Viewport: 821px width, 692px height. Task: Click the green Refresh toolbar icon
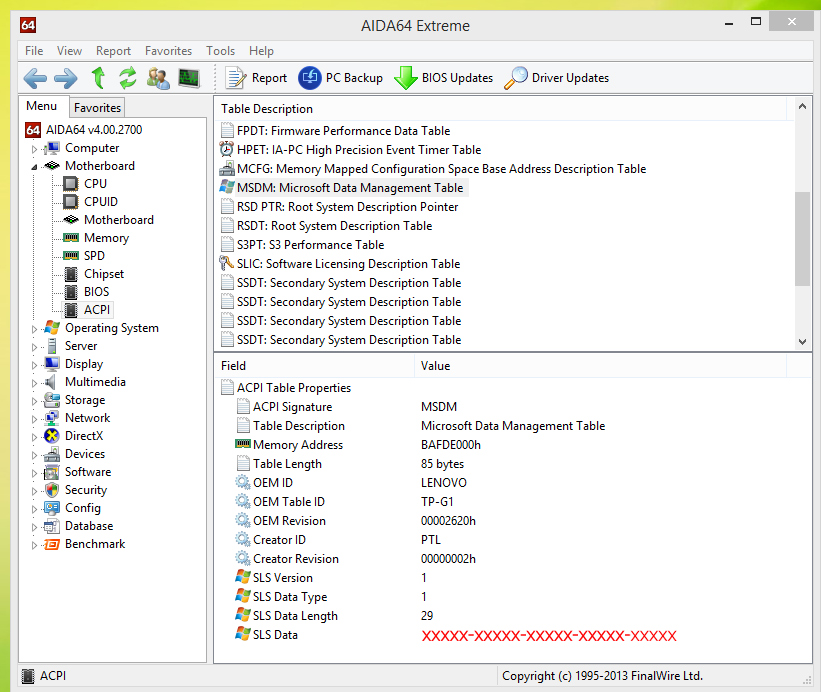pos(128,78)
